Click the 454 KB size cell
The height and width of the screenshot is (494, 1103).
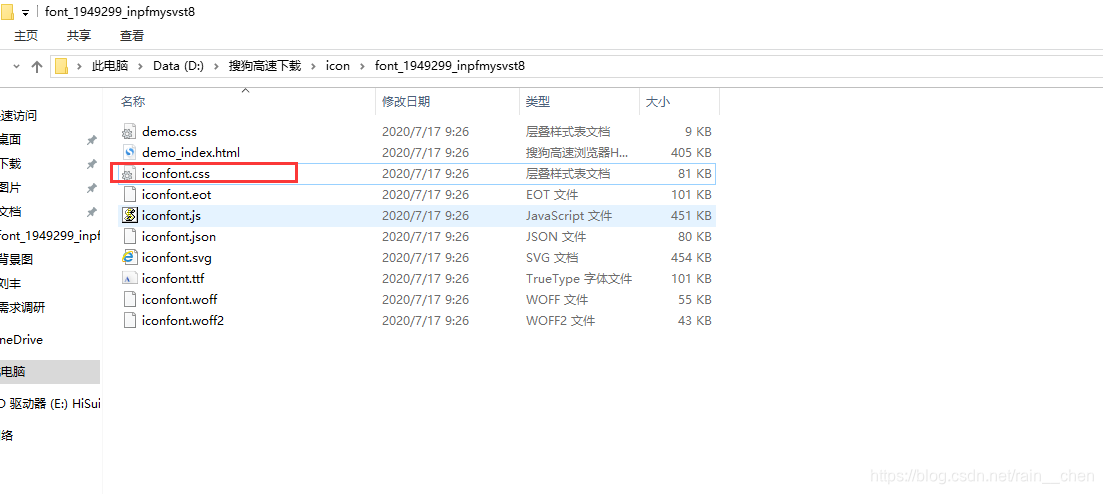click(x=691, y=258)
